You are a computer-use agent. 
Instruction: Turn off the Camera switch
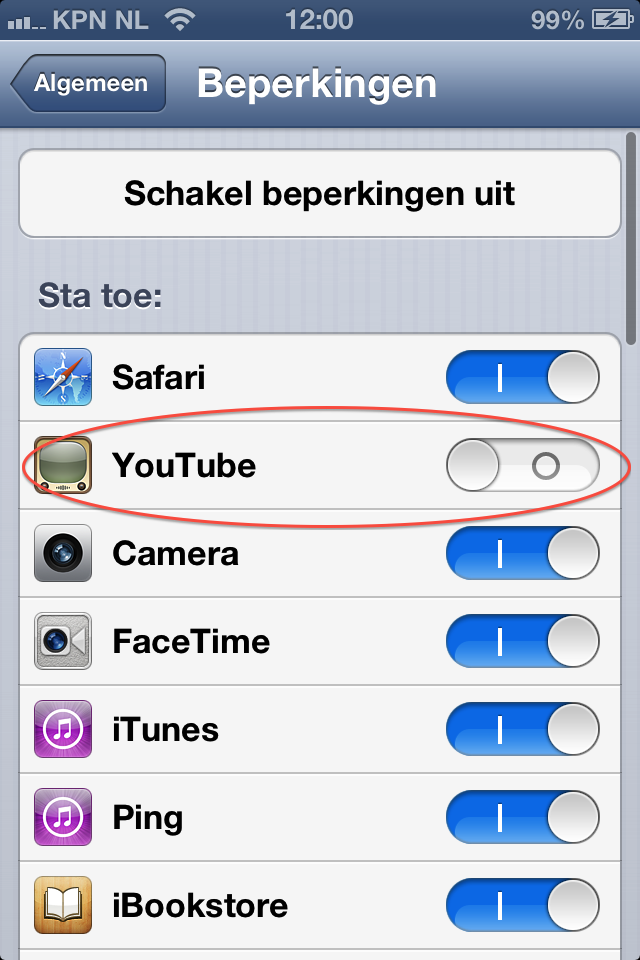pos(523,553)
